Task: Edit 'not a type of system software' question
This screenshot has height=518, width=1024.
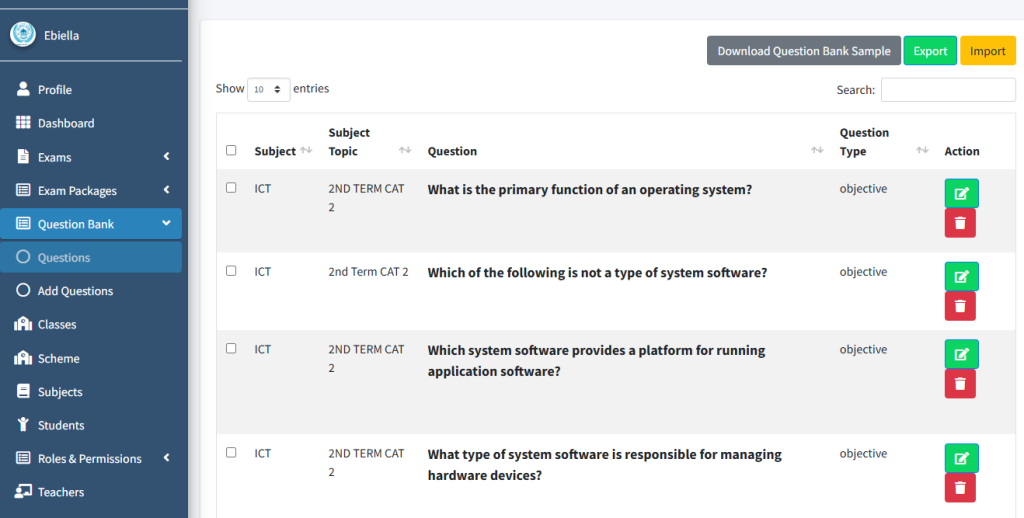Action: (961, 277)
